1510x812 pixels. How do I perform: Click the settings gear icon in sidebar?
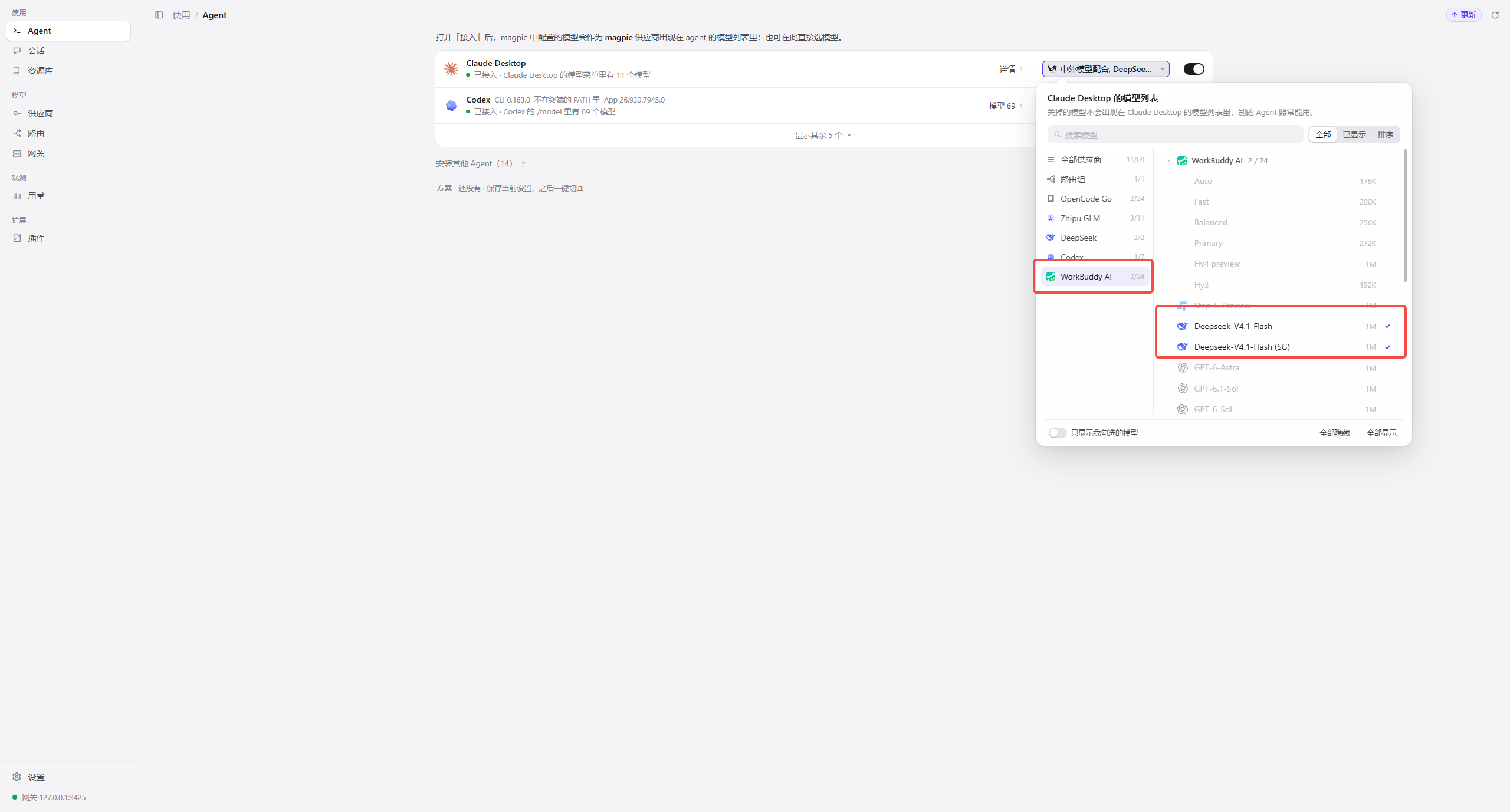[17, 777]
